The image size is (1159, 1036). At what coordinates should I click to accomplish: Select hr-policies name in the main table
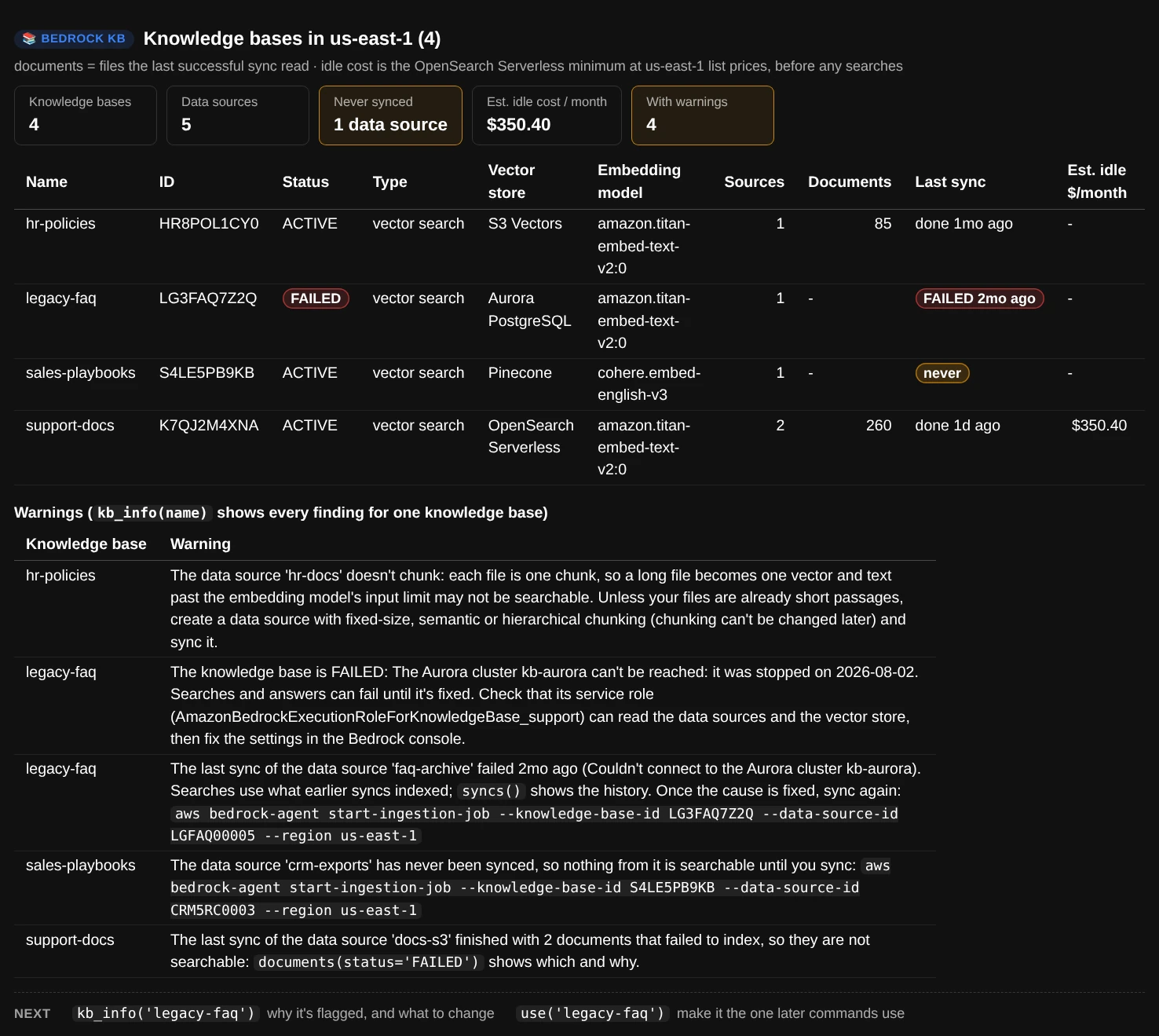tap(60, 223)
